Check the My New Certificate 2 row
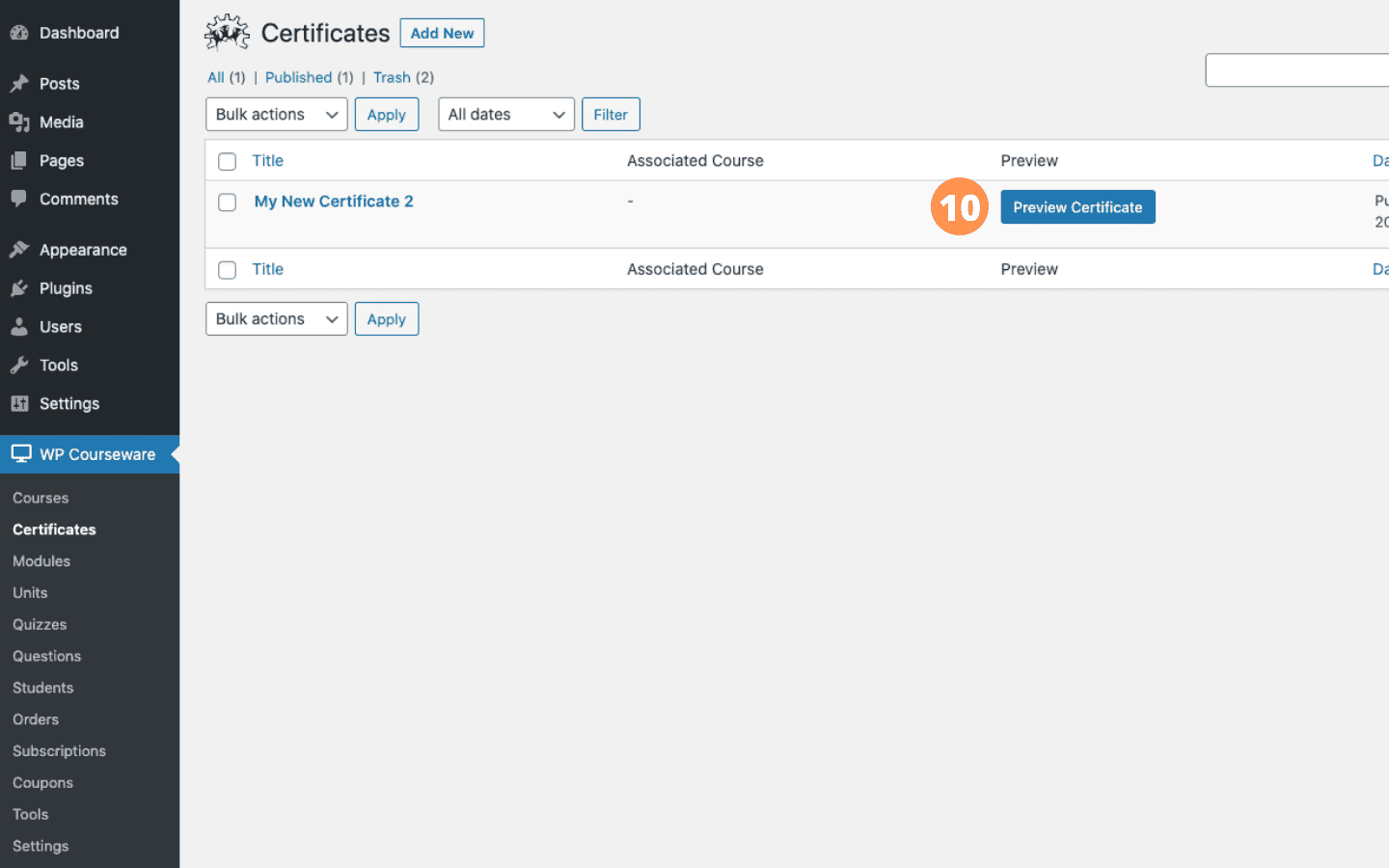Image resolution: width=1389 pixels, height=868 pixels. 228,203
